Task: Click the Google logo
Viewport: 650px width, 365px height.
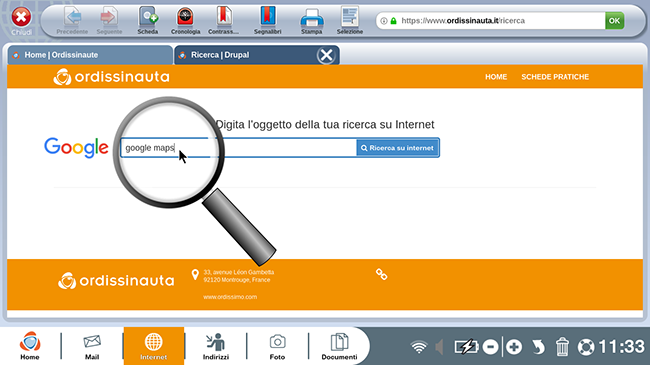Action: pyautogui.click(x=76, y=147)
